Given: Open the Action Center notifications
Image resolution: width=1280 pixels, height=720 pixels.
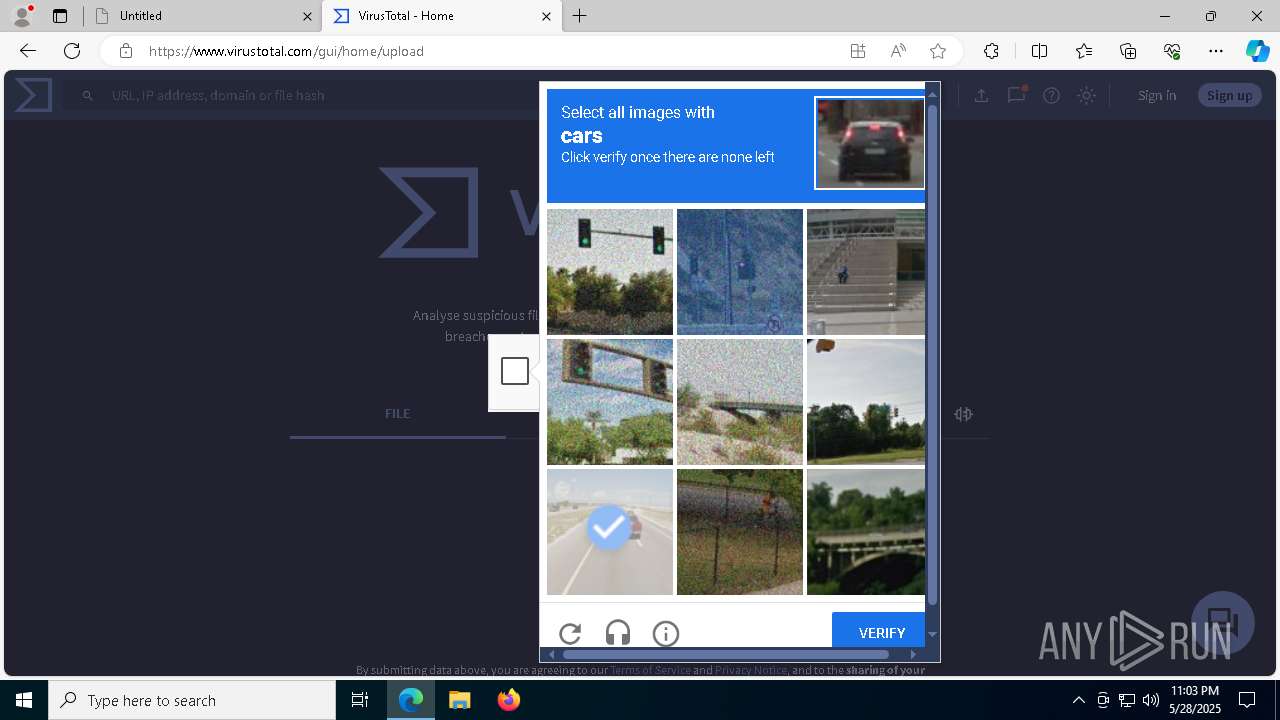Looking at the screenshot, I should click(1247, 700).
